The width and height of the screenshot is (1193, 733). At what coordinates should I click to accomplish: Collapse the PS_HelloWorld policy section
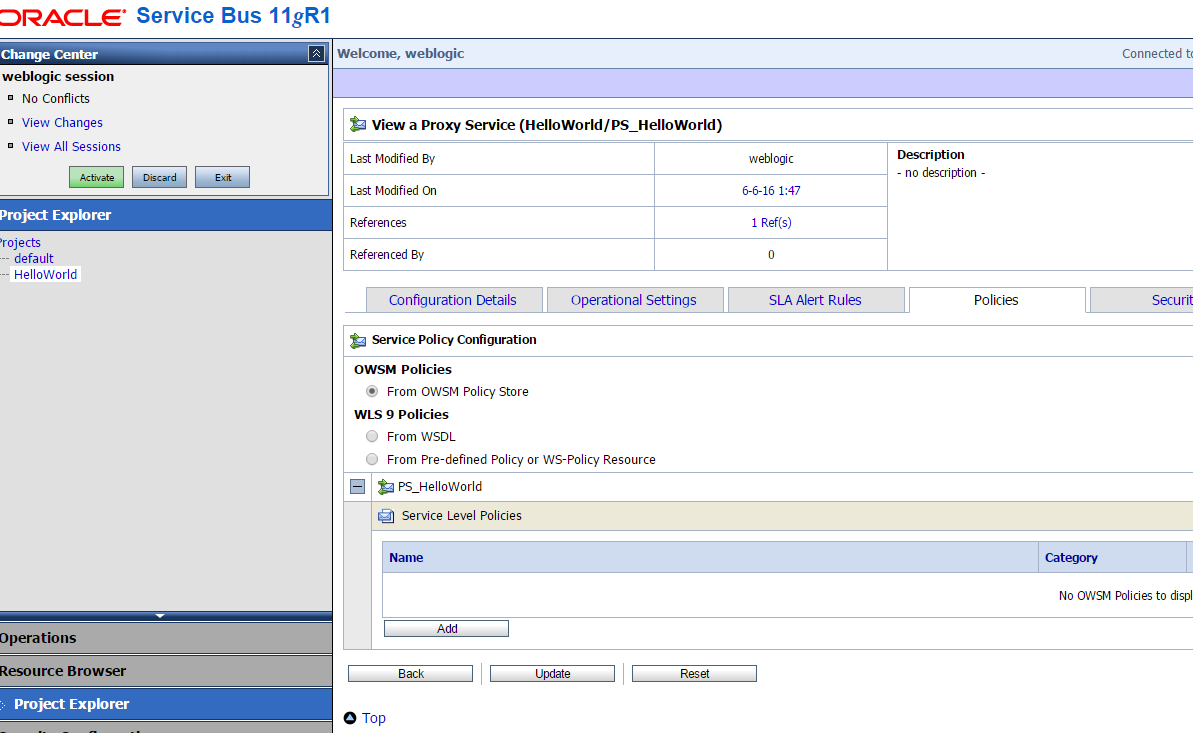357,487
